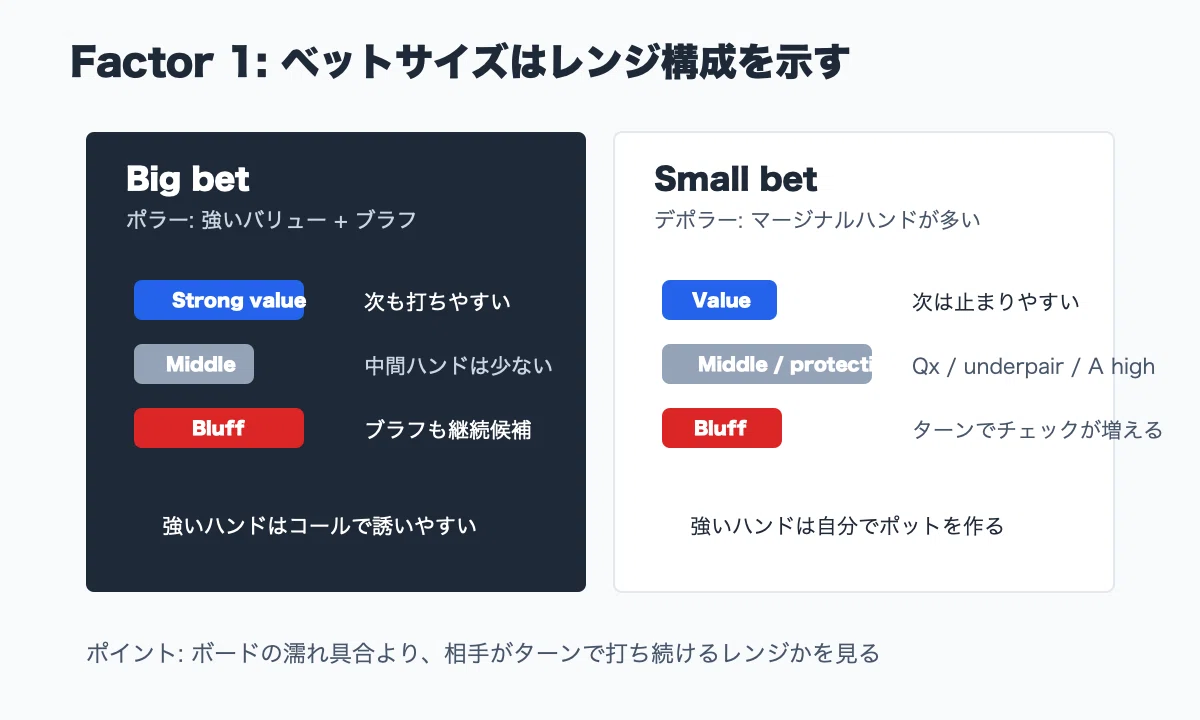Select the Middle / protection badge
This screenshot has width=1200, height=720.
[767, 364]
